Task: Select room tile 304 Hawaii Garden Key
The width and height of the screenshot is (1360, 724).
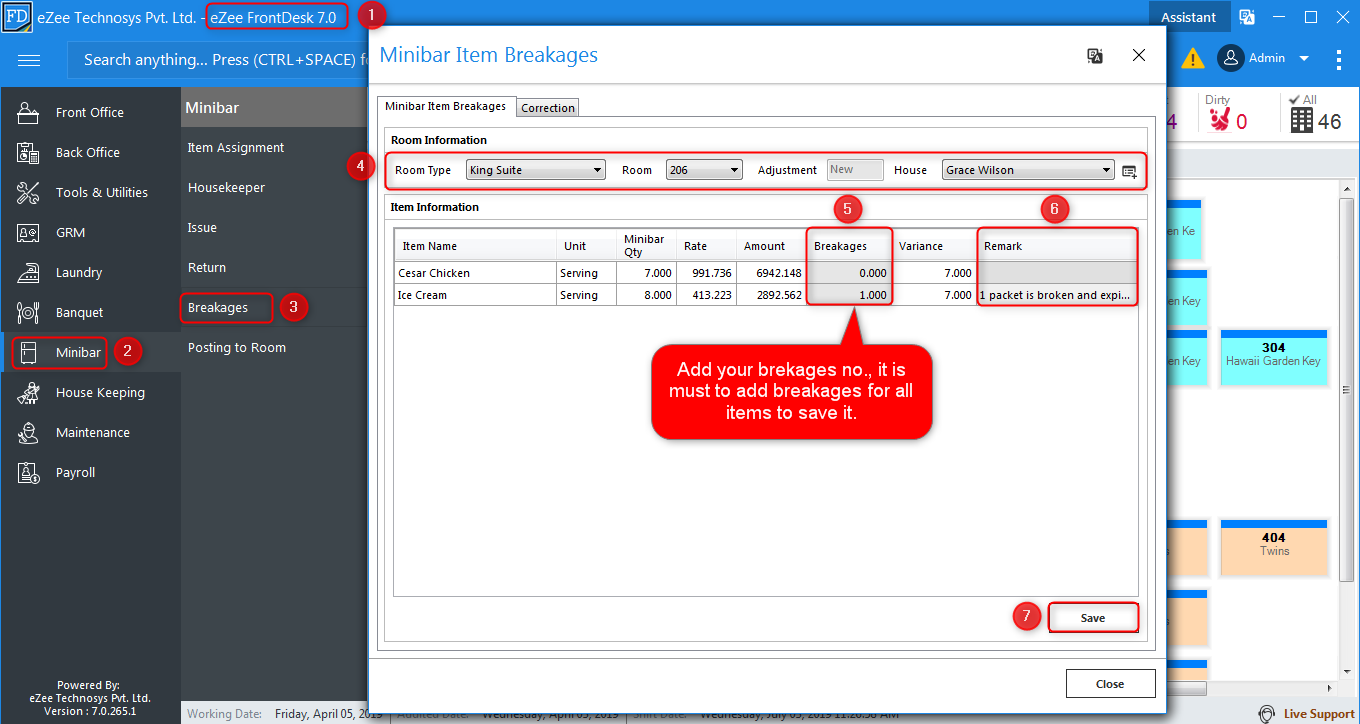Action: pos(1273,360)
